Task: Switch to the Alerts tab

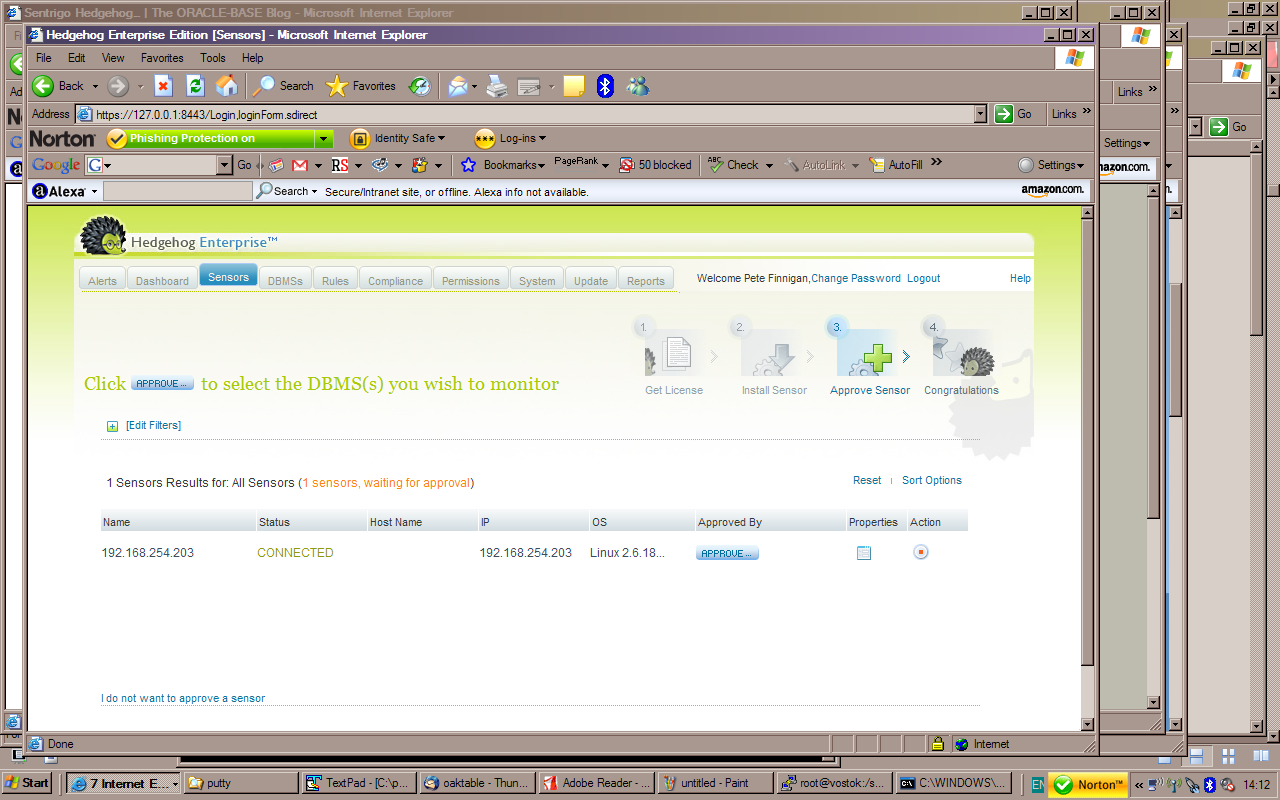Action: coord(102,280)
